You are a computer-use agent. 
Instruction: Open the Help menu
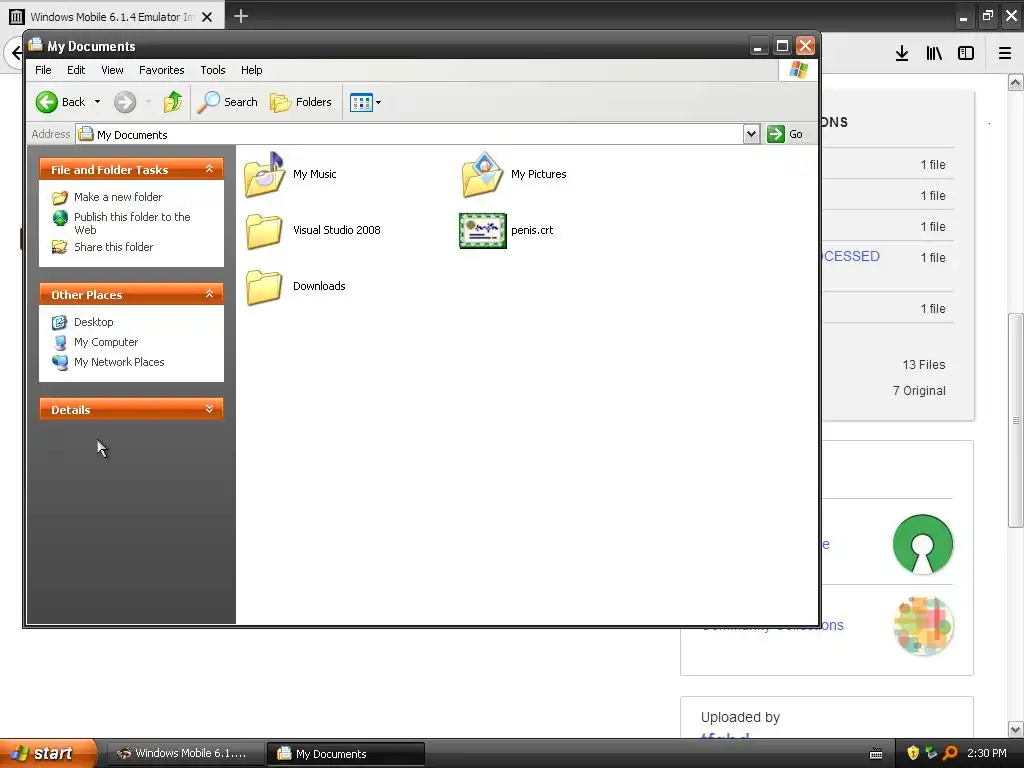tap(251, 70)
